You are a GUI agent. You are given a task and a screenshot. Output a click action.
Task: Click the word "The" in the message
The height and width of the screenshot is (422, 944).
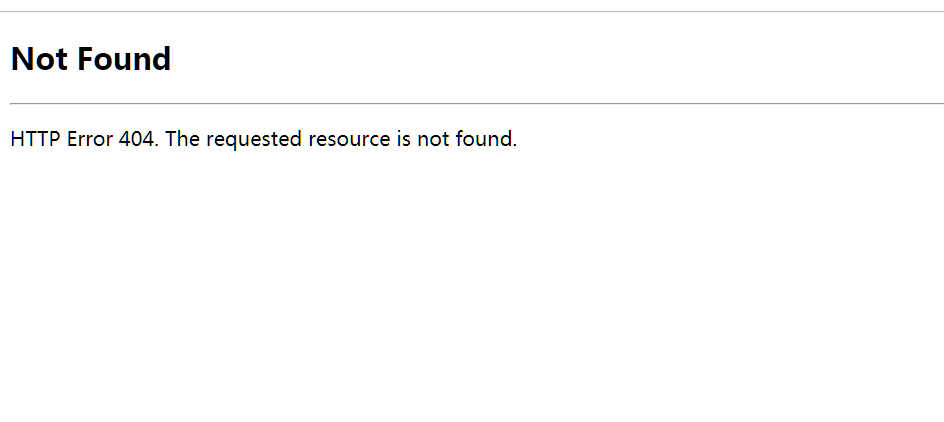[182, 139]
